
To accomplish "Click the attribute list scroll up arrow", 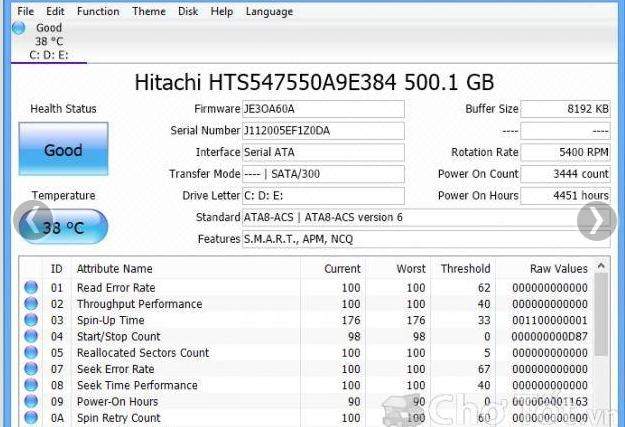I will click(601, 266).
